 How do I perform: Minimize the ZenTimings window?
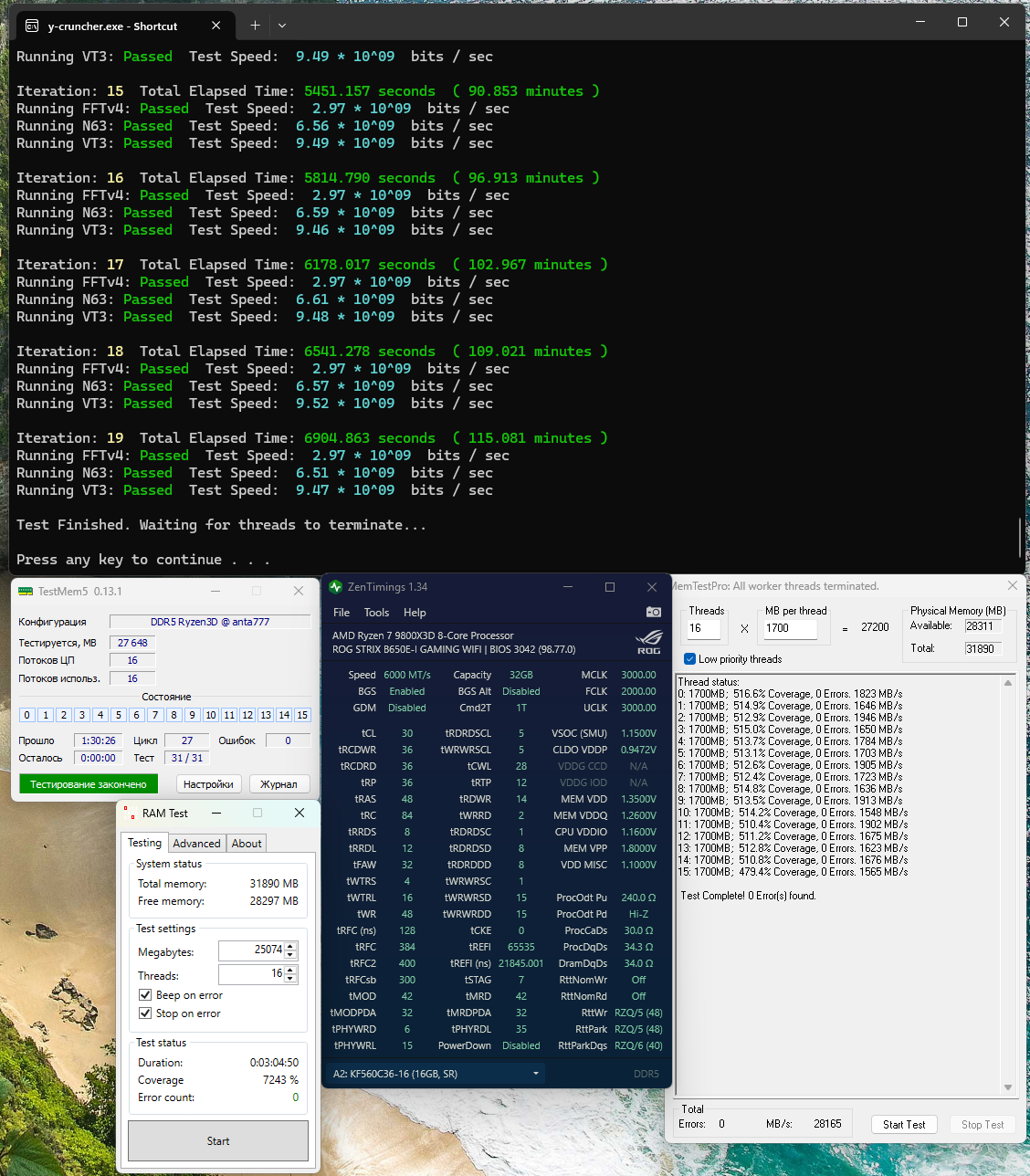[568, 587]
